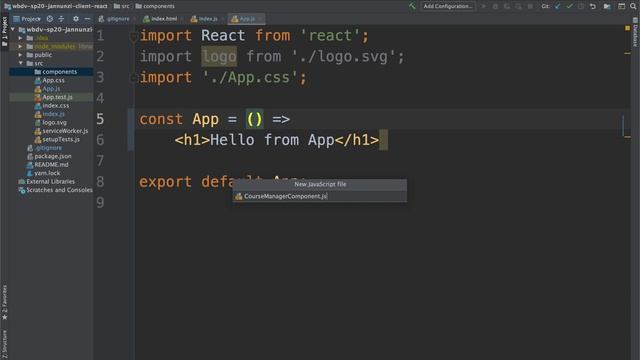This screenshot has width=640, height=360.
Task: Click the fold arrow at line 1
Action: point(133,36)
